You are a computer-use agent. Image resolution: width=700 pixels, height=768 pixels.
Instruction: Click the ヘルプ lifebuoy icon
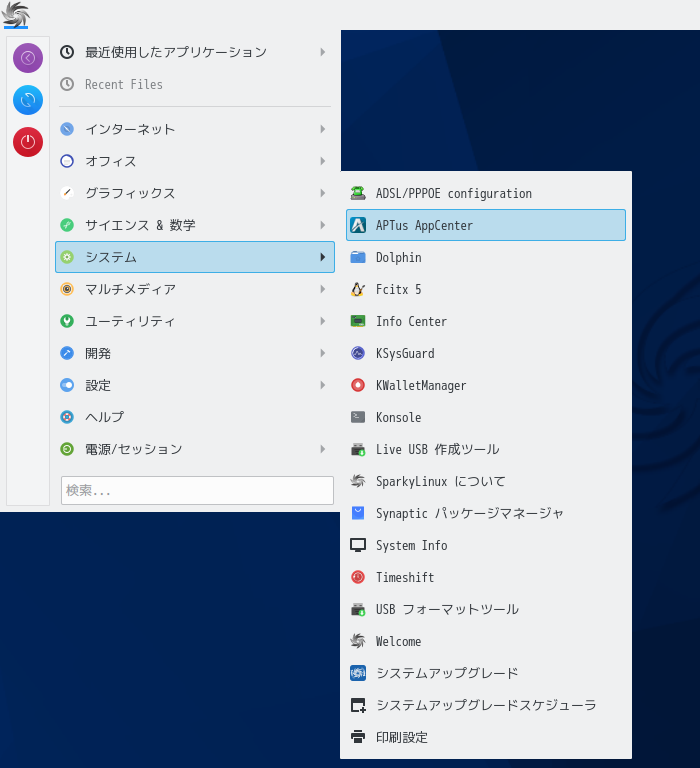67,417
